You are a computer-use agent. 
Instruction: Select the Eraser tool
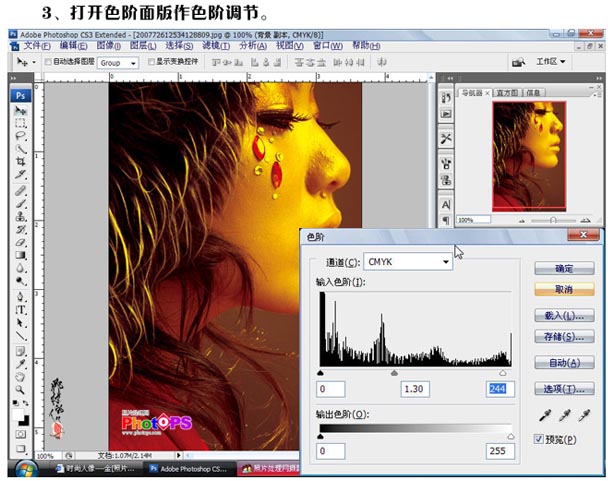(21, 242)
